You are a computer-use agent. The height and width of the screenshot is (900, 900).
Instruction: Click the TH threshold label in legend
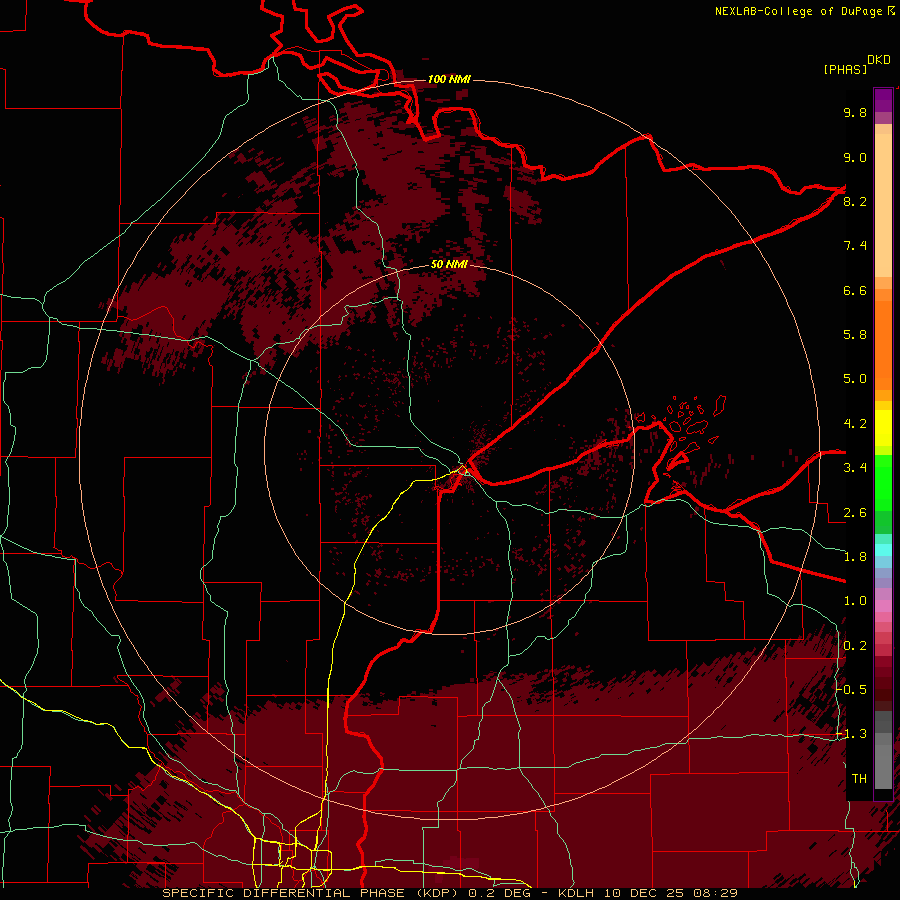pos(859,779)
